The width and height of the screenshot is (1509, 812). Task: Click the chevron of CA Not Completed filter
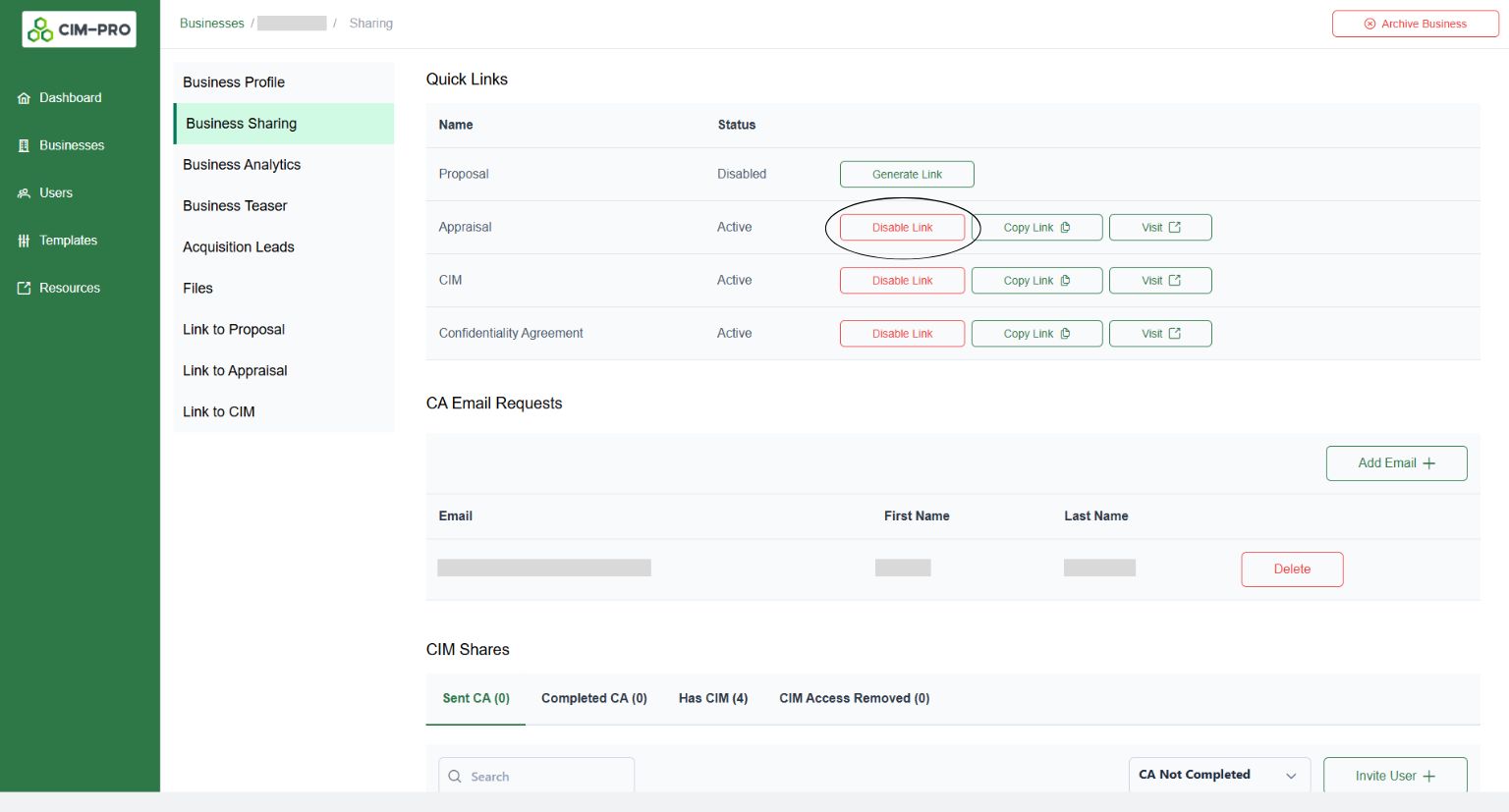(x=1291, y=776)
